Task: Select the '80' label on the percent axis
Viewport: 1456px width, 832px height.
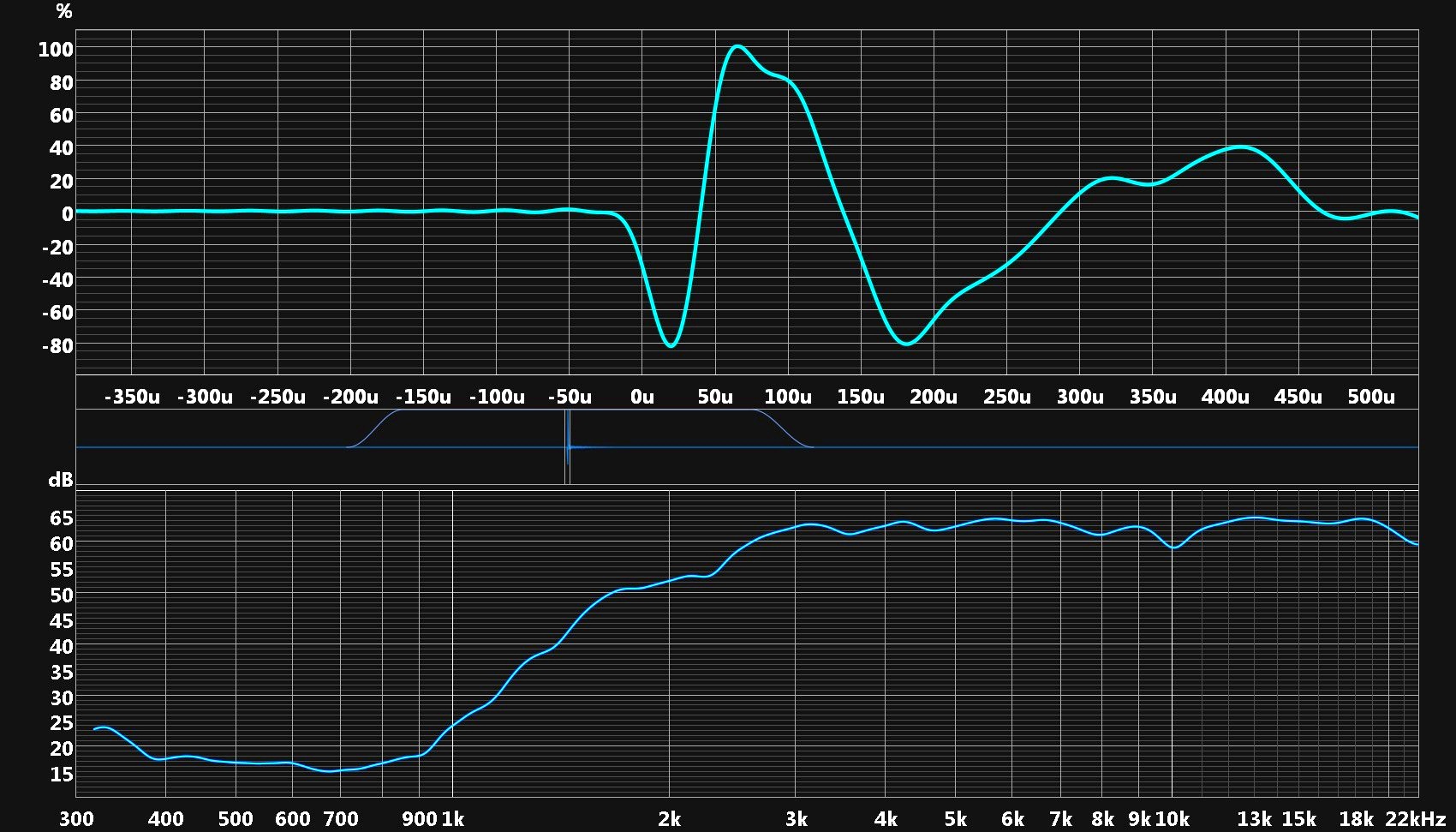Action: tap(62, 83)
